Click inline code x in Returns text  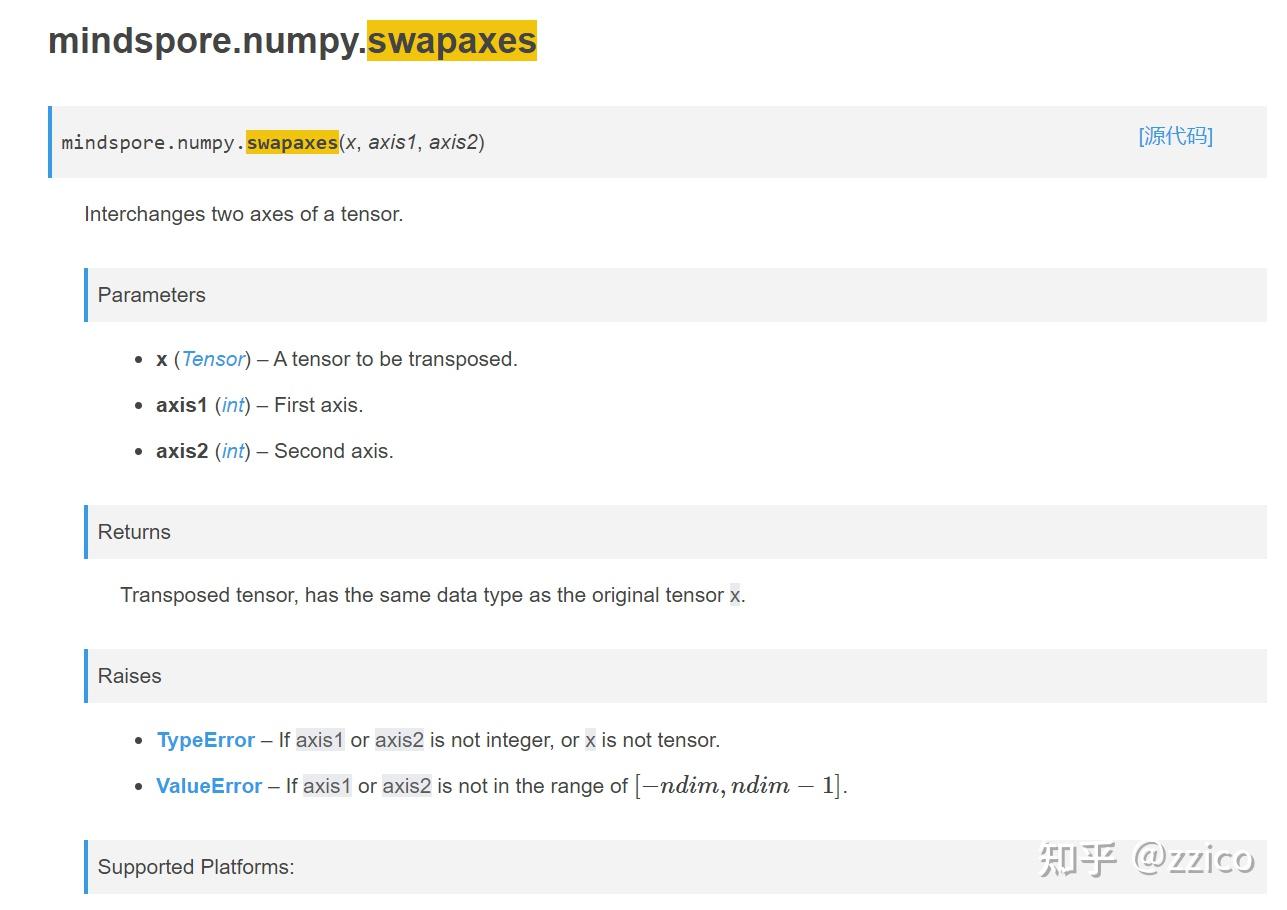click(x=735, y=596)
